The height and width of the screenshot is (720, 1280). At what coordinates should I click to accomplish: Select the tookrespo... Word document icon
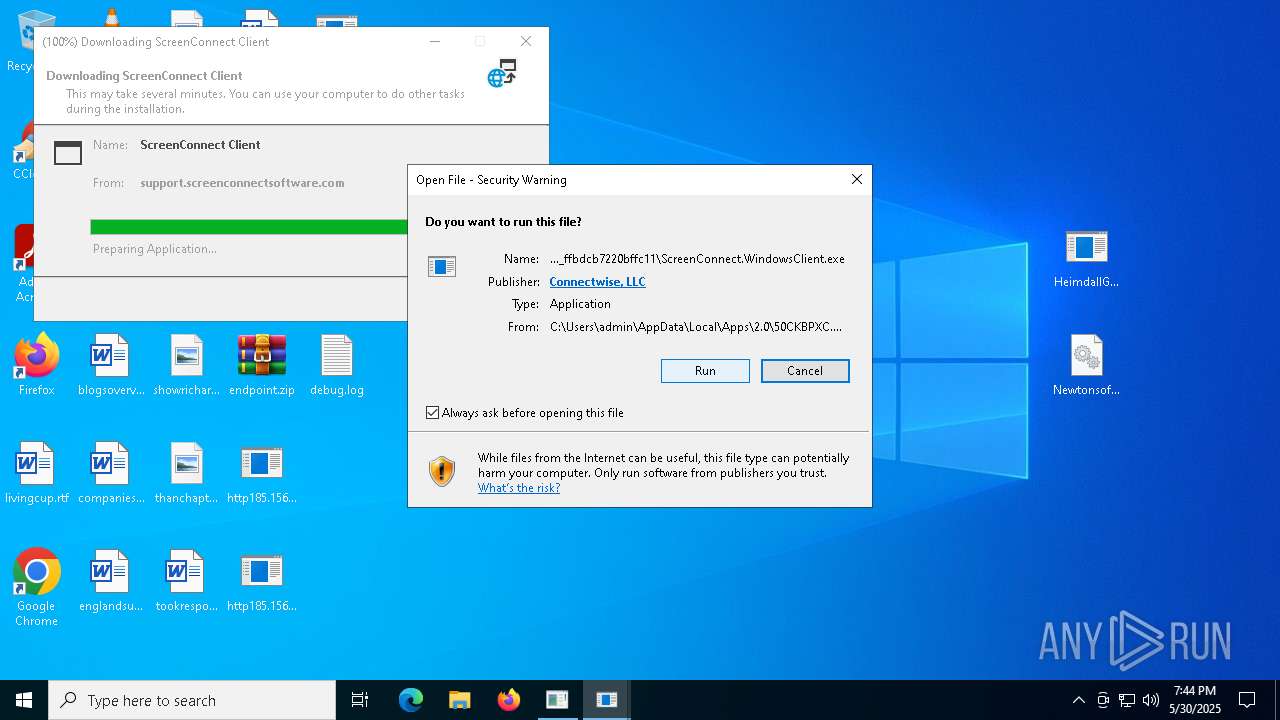coord(186,581)
